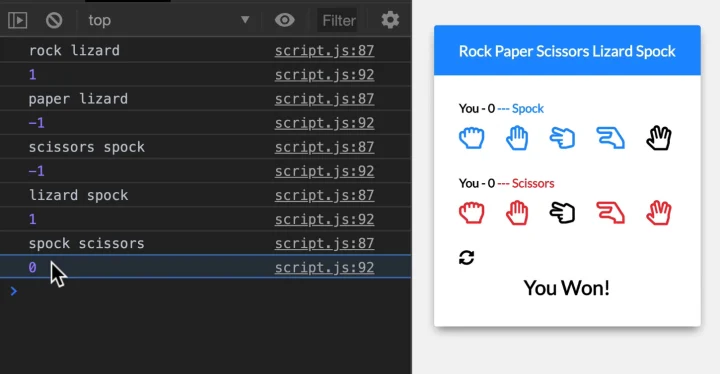720x374 pixels.
Task: Open console settings gear
Action: [x=390, y=20]
